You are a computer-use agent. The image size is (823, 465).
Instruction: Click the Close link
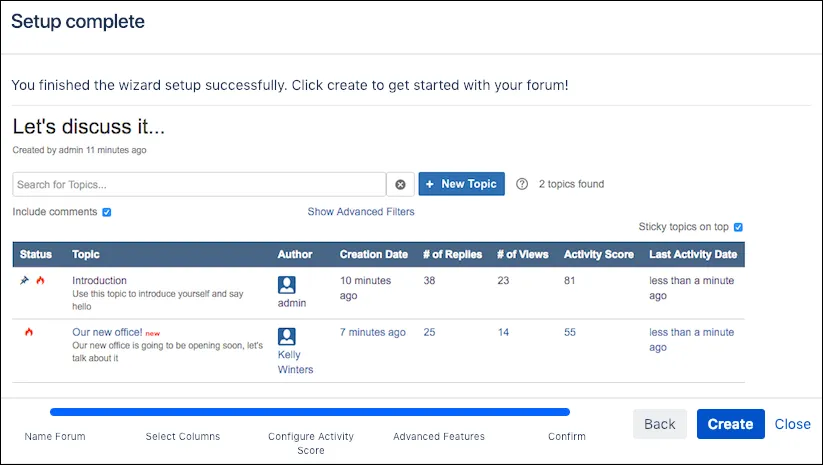pos(793,424)
